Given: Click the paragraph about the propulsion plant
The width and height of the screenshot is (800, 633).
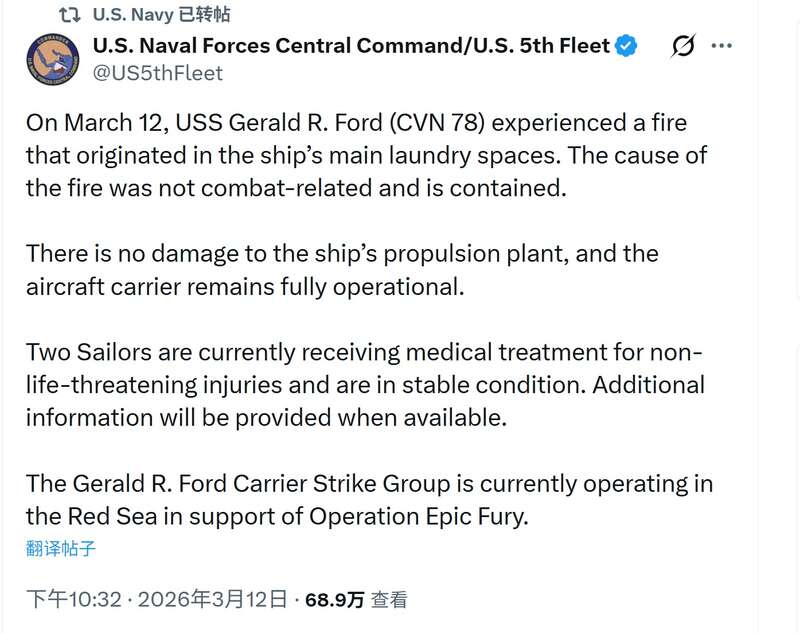Looking at the screenshot, I should [x=340, y=270].
